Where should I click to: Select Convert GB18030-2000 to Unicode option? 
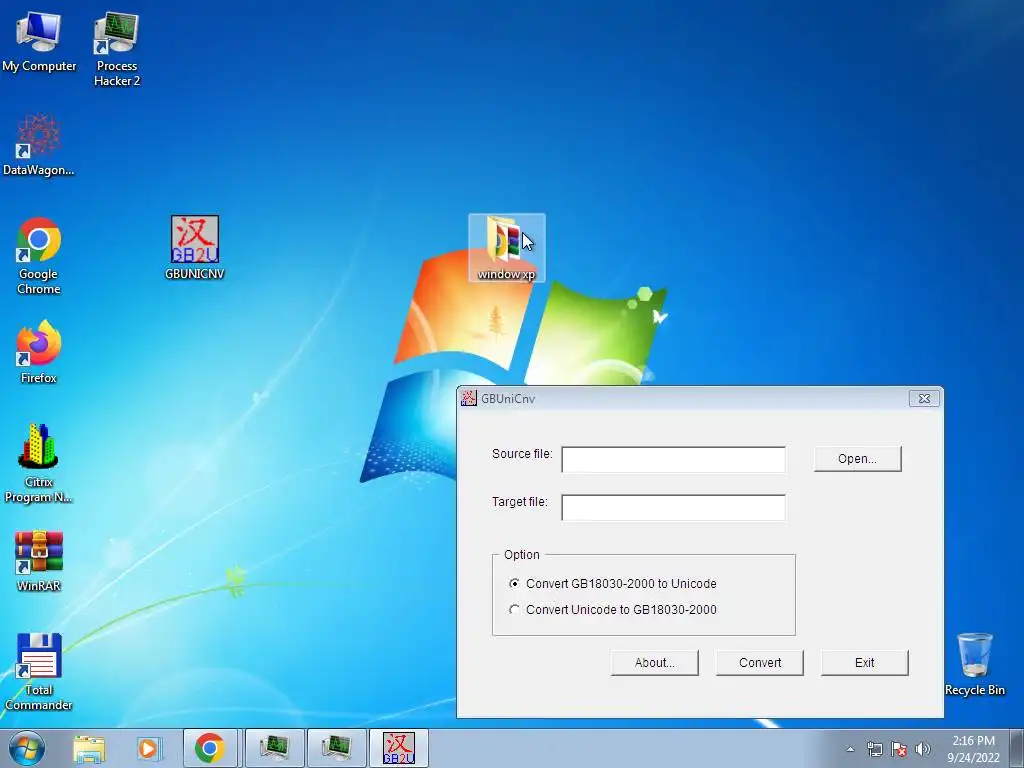click(x=613, y=584)
